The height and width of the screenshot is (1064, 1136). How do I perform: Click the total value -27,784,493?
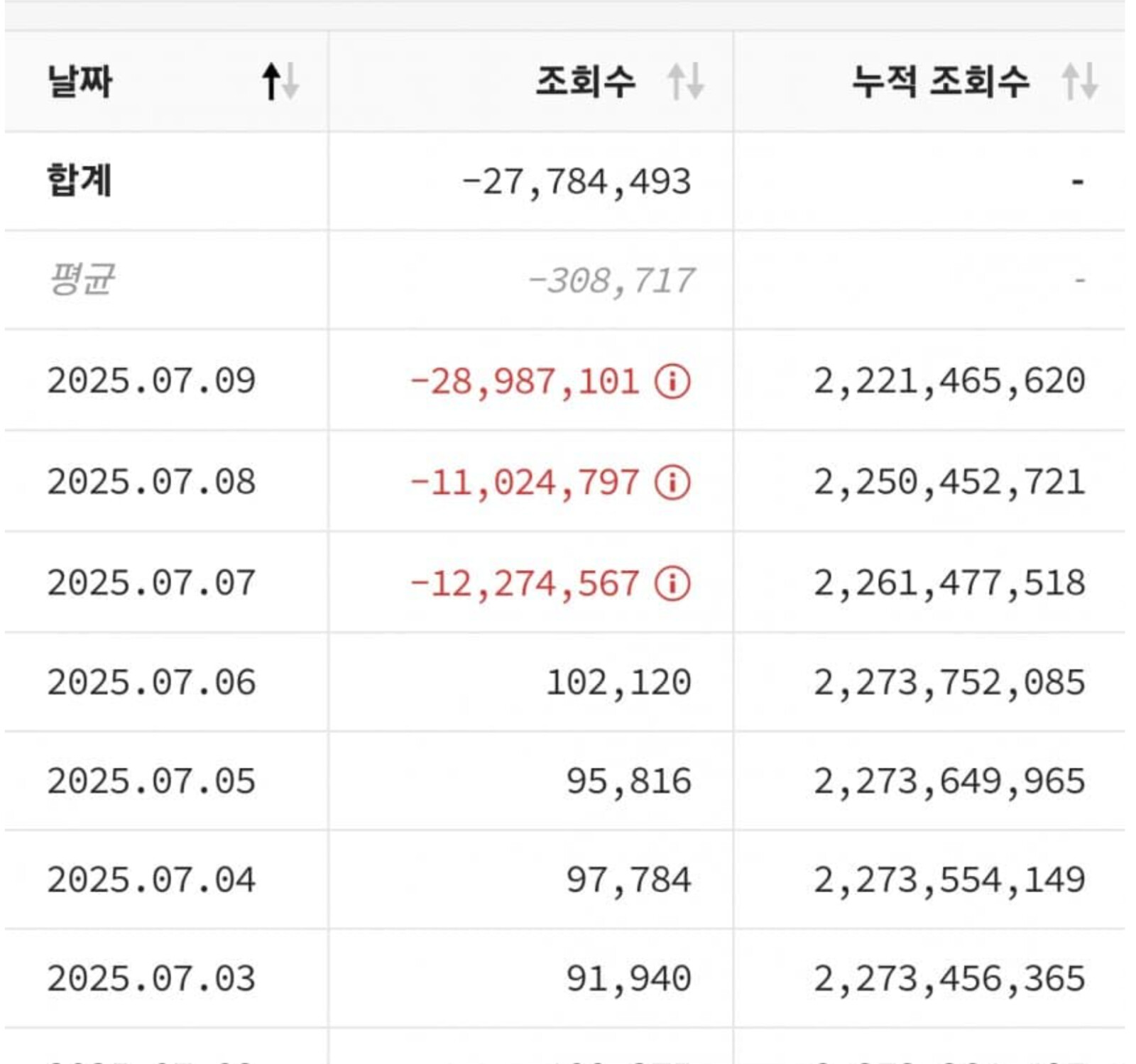577,182
